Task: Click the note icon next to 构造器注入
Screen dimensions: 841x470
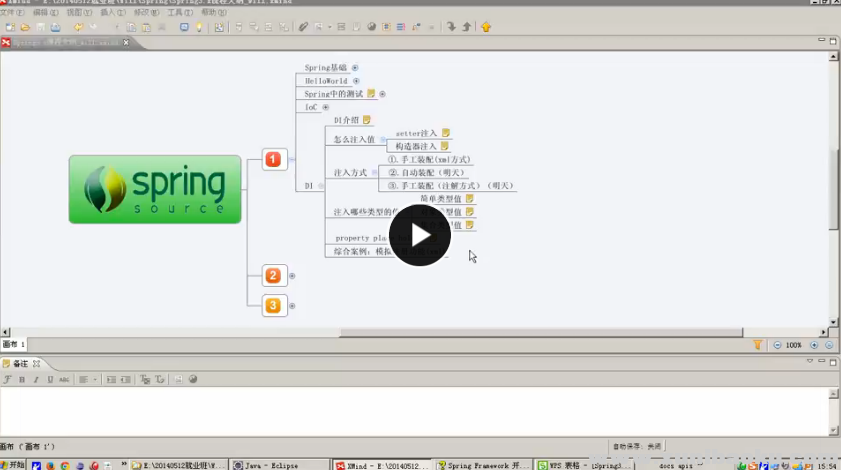Action: pos(446,147)
